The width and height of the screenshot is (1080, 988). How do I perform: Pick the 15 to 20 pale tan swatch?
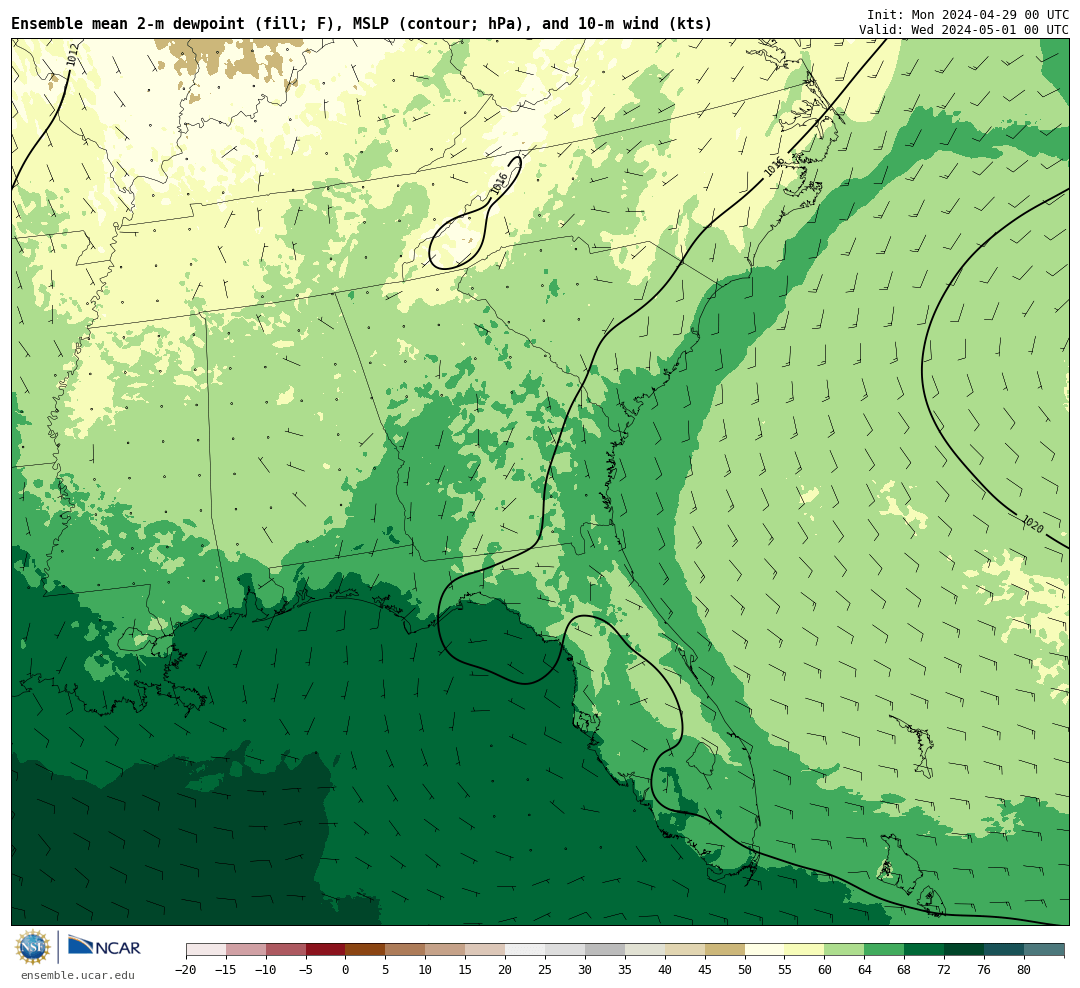(x=486, y=949)
